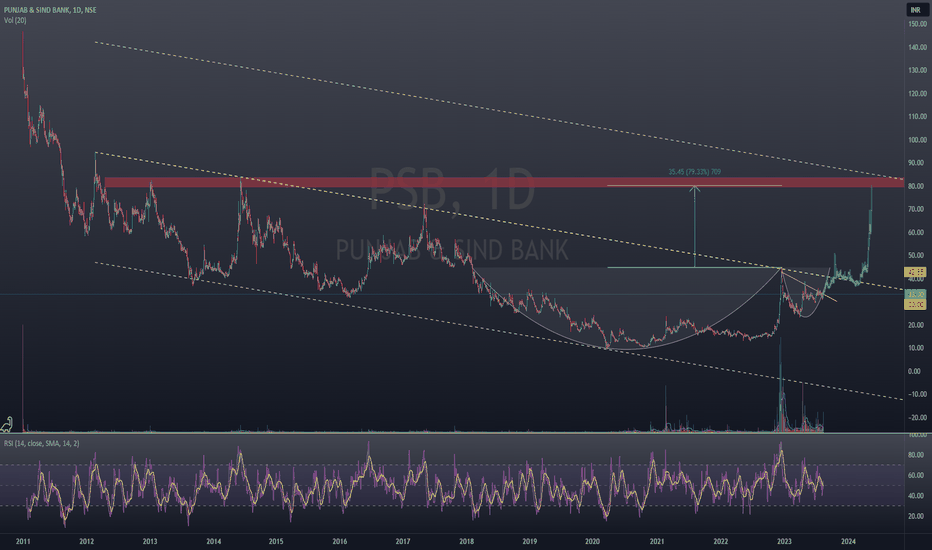Click -20.00 on the price scale
Image resolution: width=932 pixels, height=550 pixels.
pos(917,418)
